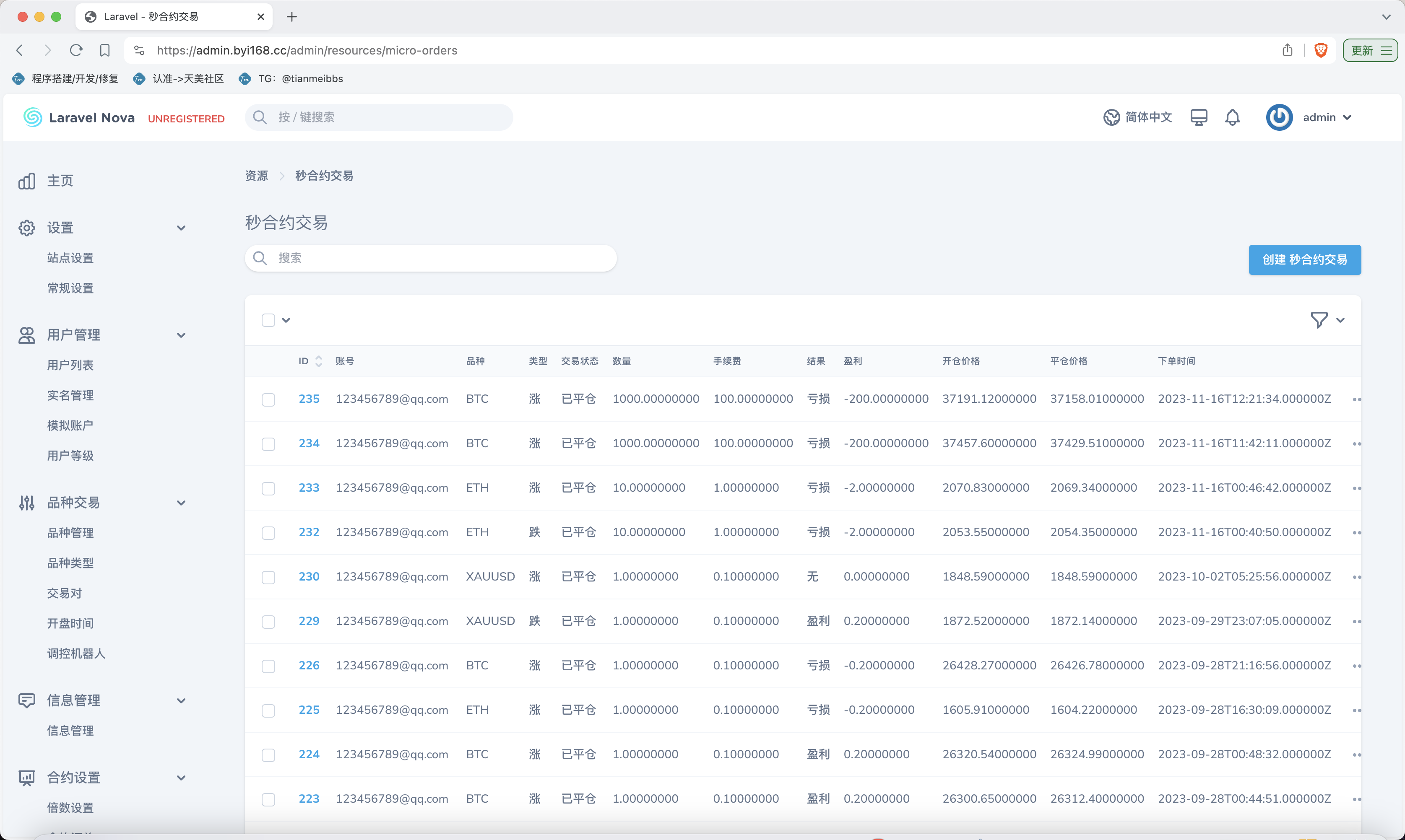
Task: Open the admin user dropdown
Action: tap(1327, 117)
